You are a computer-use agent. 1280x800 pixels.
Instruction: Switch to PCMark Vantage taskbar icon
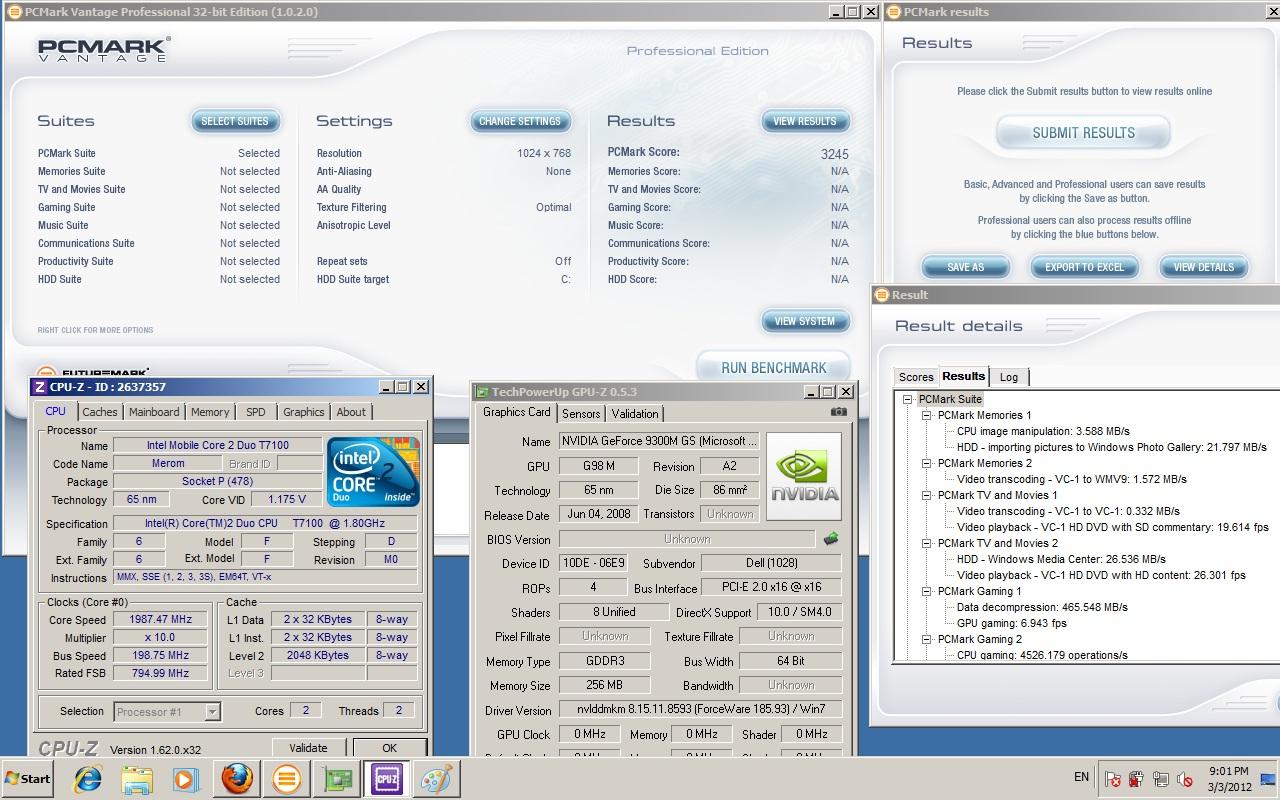pos(287,779)
